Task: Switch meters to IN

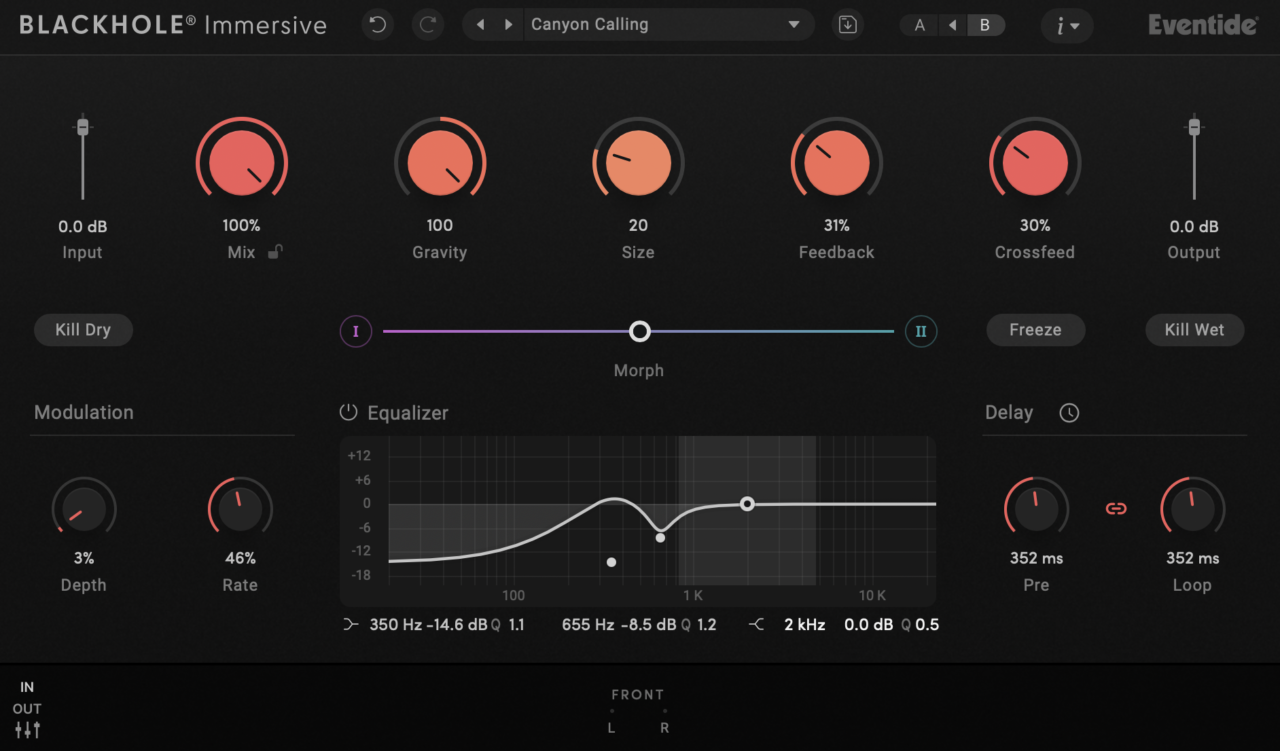Action: (27, 687)
